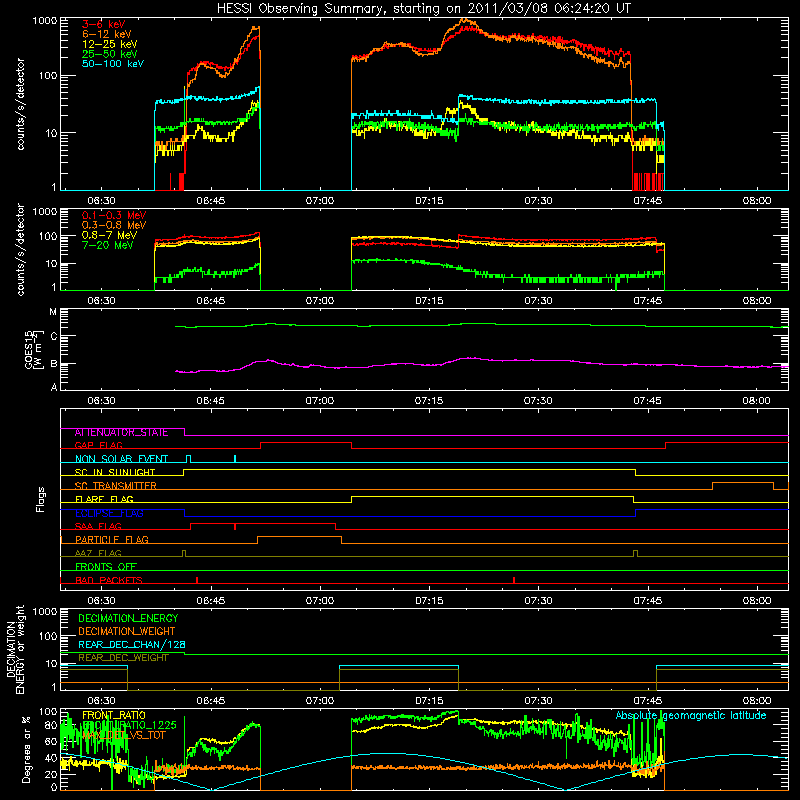Select the 06:45 tick under the MeV panel

coord(211,301)
